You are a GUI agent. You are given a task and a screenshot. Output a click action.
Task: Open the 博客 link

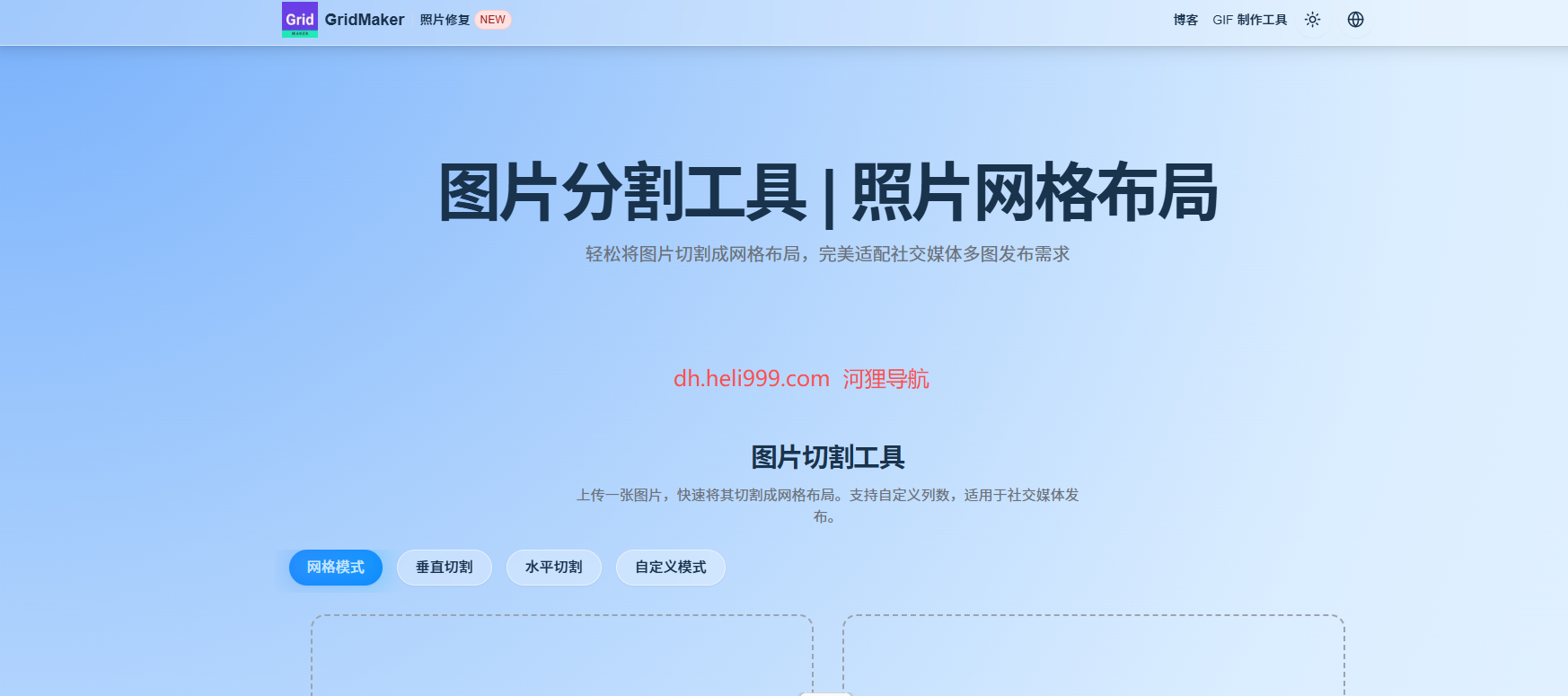pos(1185,20)
